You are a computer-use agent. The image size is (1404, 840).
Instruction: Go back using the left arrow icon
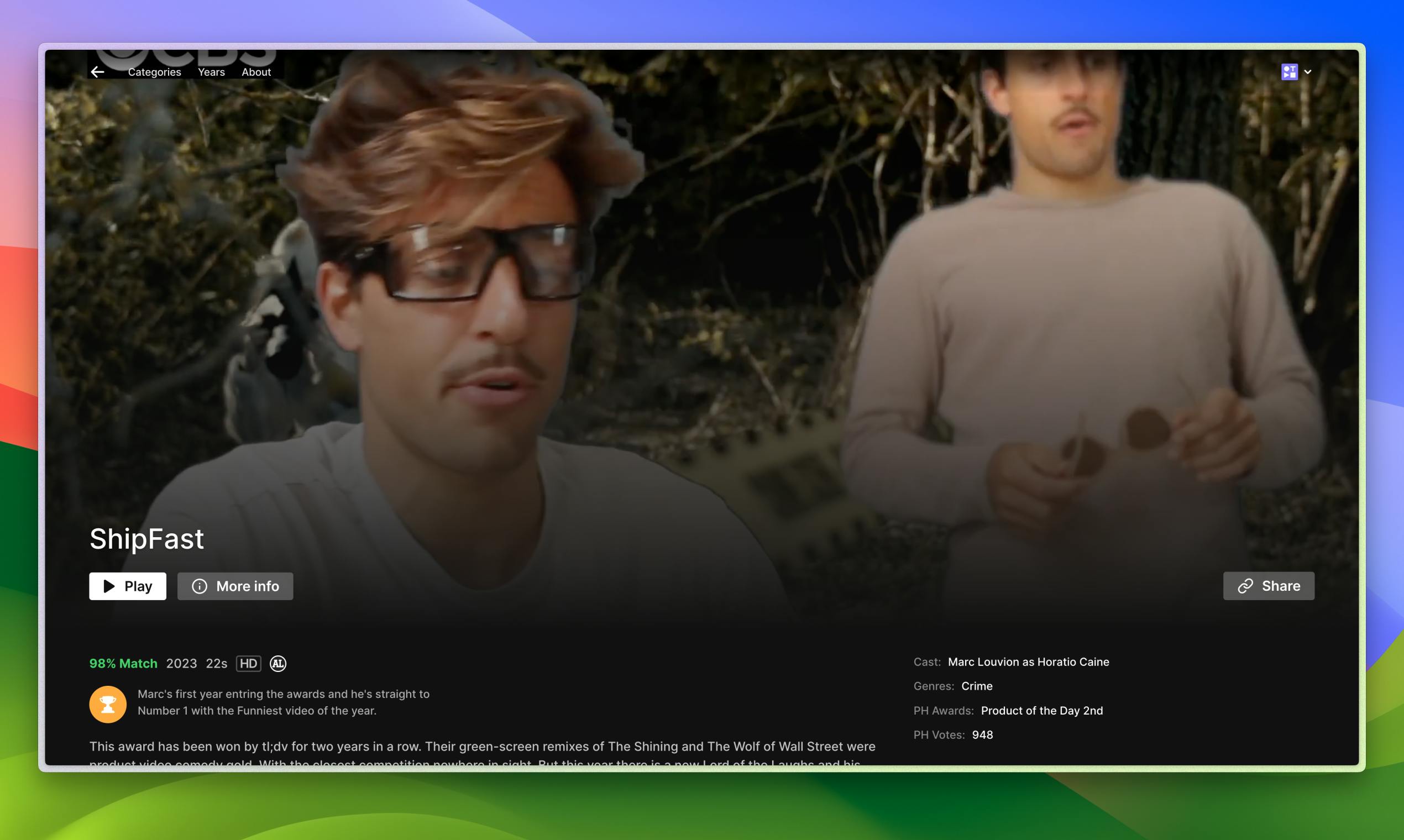[97, 72]
